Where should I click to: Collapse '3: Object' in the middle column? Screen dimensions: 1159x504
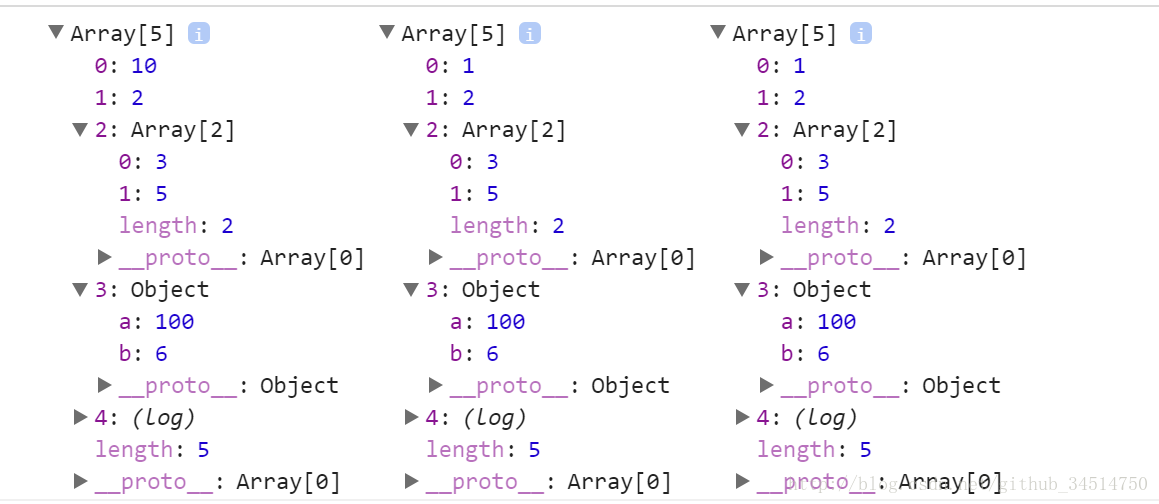pyautogui.click(x=411, y=289)
